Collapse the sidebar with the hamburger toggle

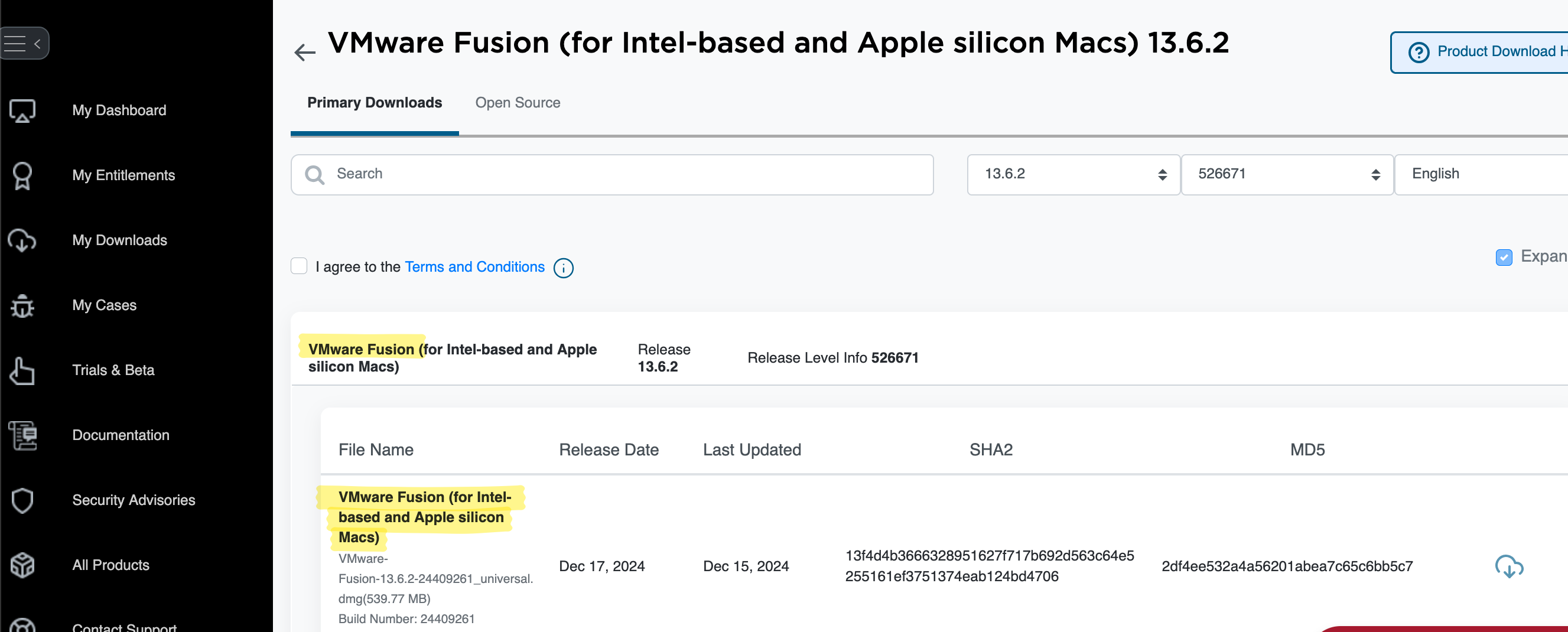(x=23, y=43)
